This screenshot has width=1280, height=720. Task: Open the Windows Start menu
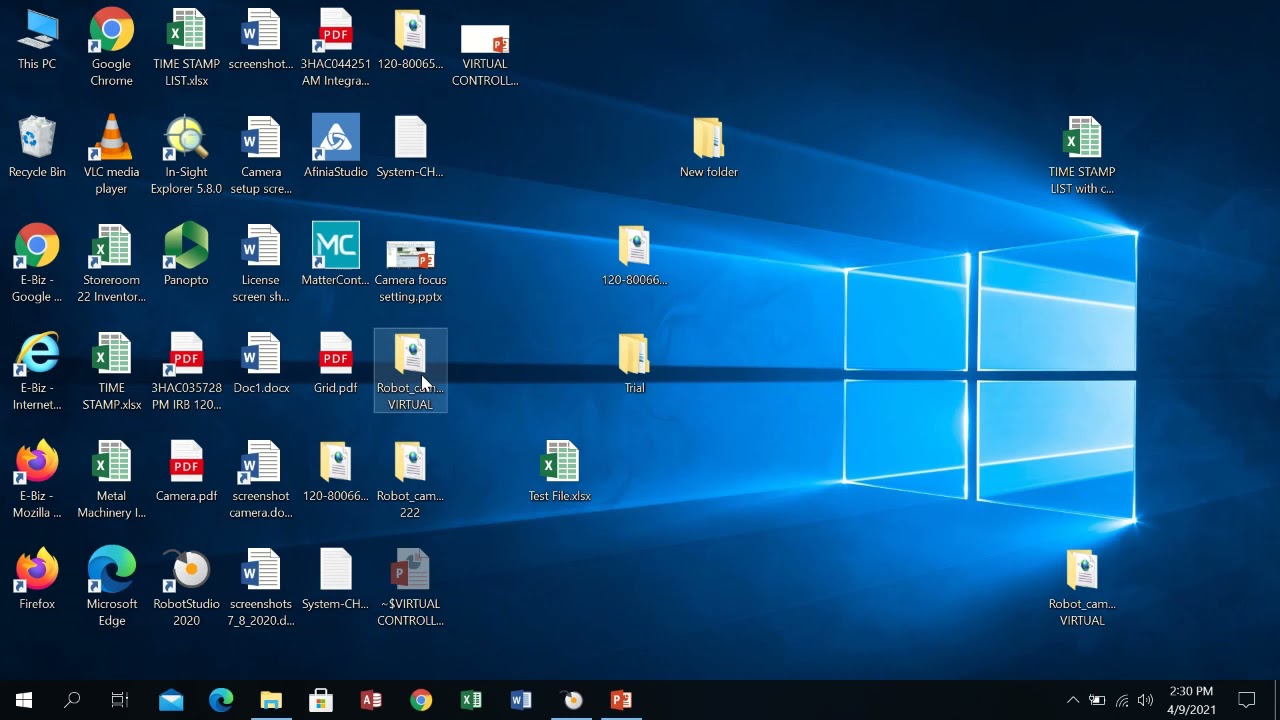[x=24, y=700]
